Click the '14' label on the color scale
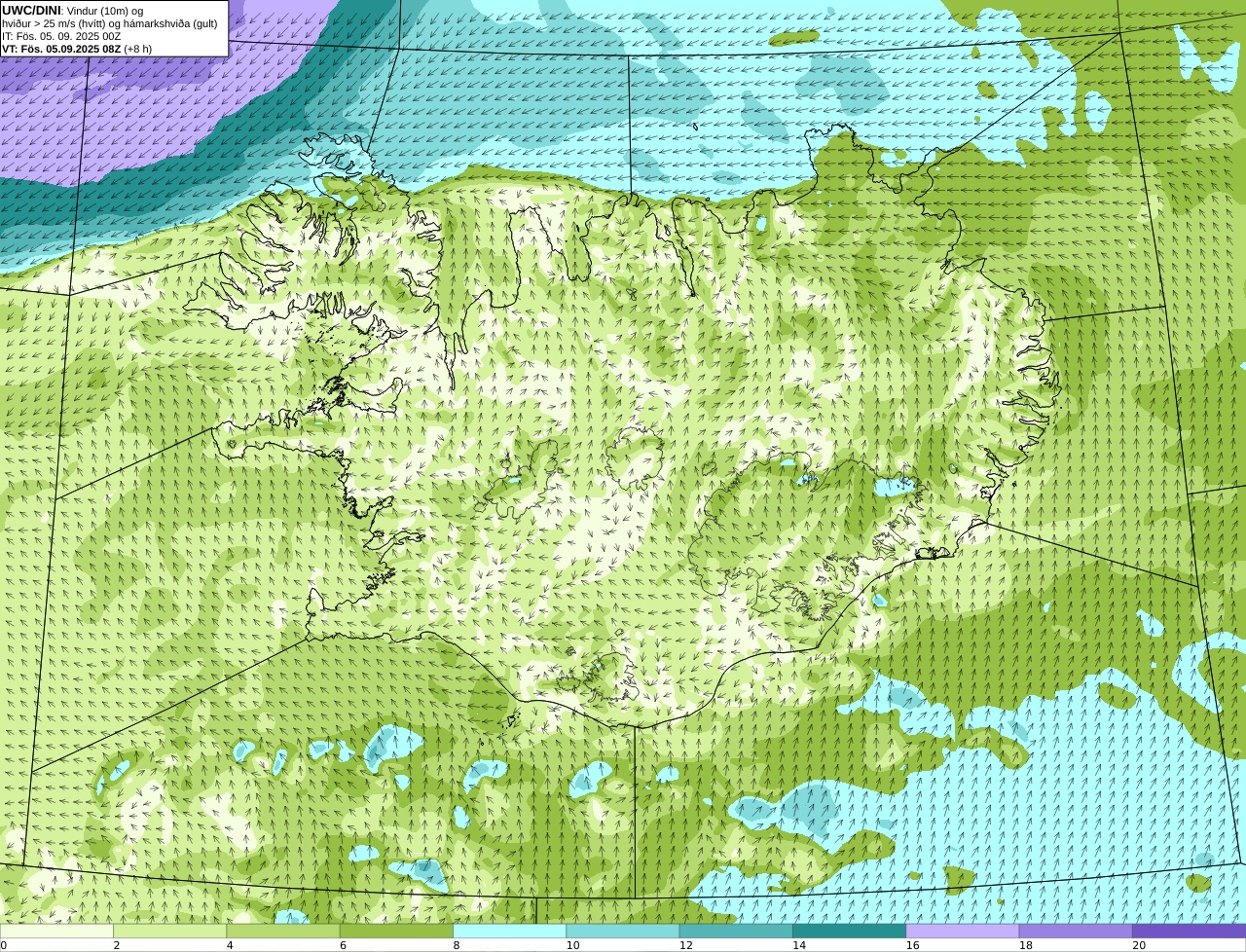Viewport: 1246px width, 952px height. point(799,945)
